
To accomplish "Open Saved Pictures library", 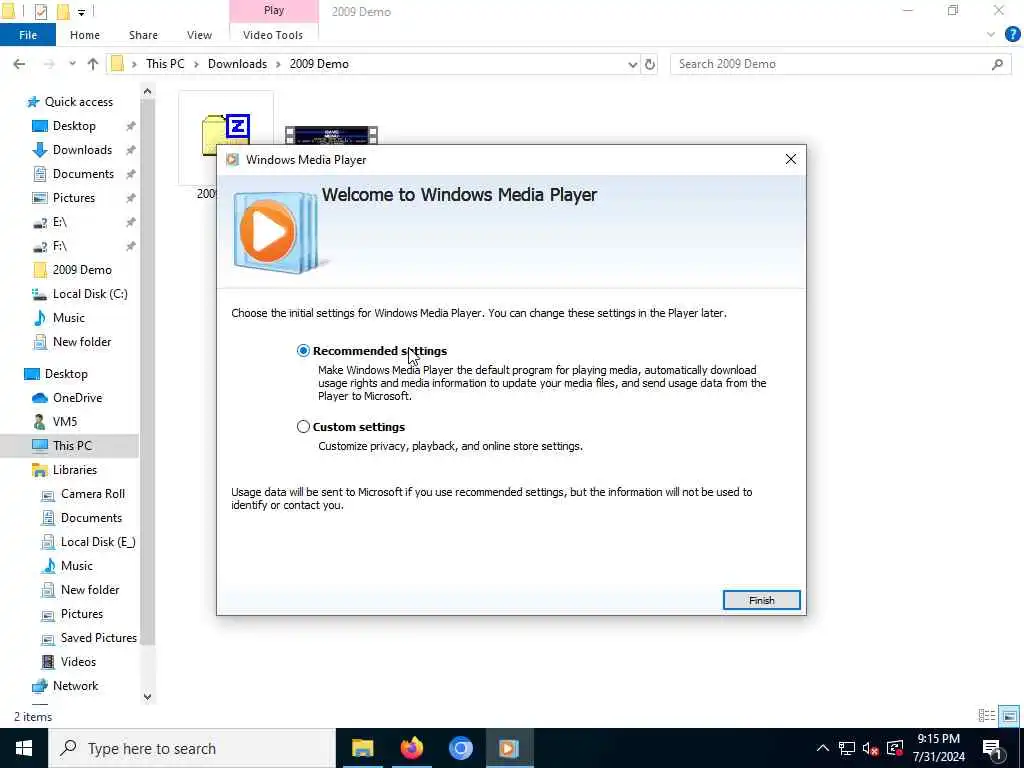I will (x=99, y=638).
